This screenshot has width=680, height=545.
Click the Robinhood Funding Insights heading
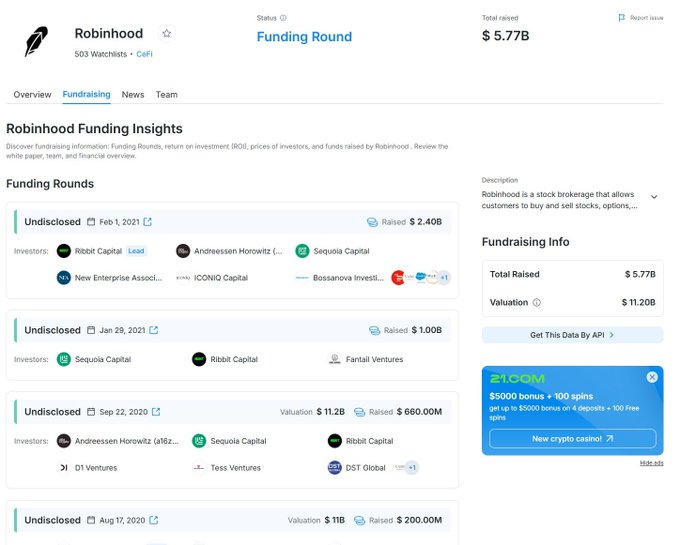tap(94, 129)
